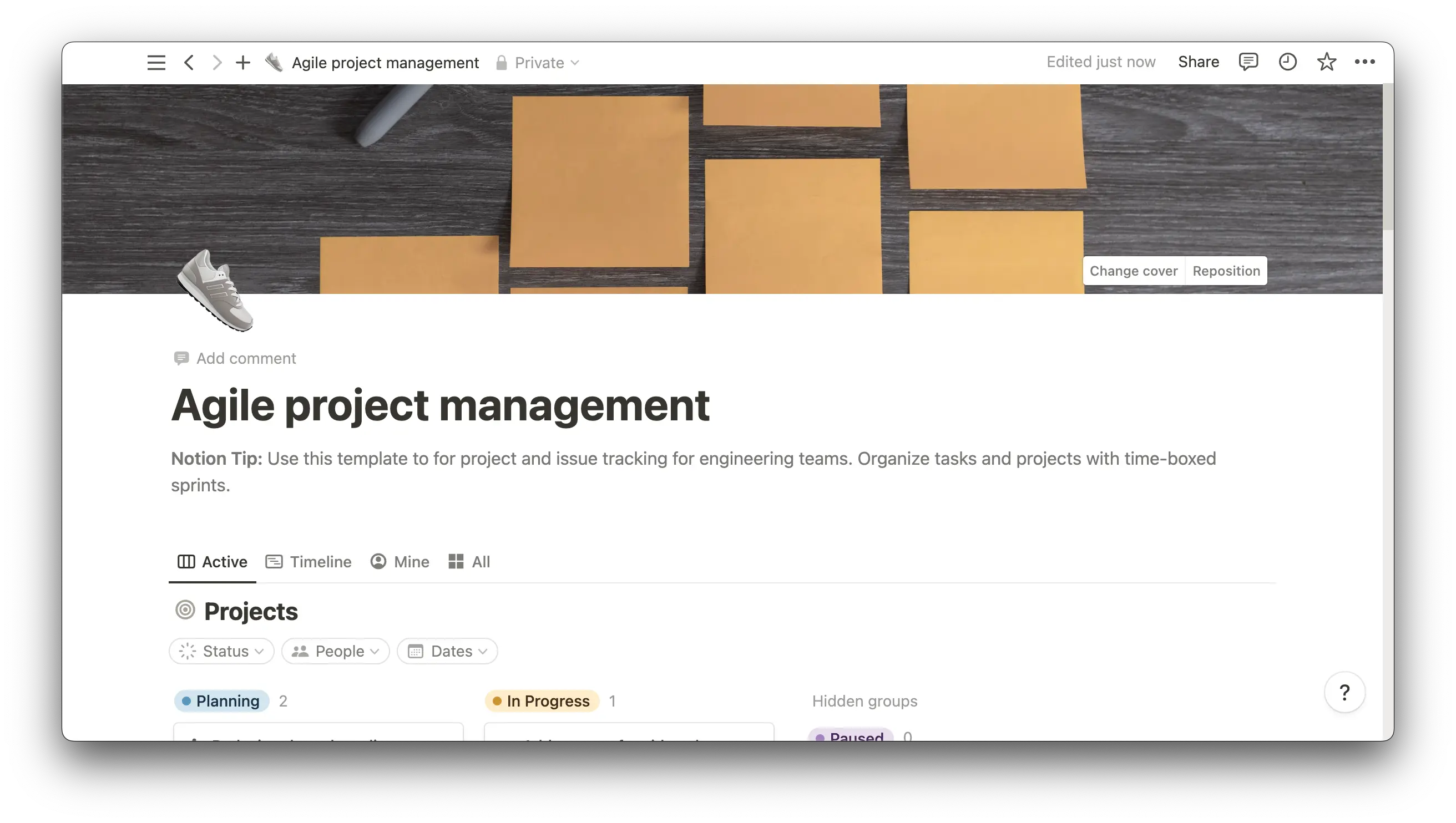Click the Share button
Viewport: 1456px width, 823px height.
[1198, 62]
